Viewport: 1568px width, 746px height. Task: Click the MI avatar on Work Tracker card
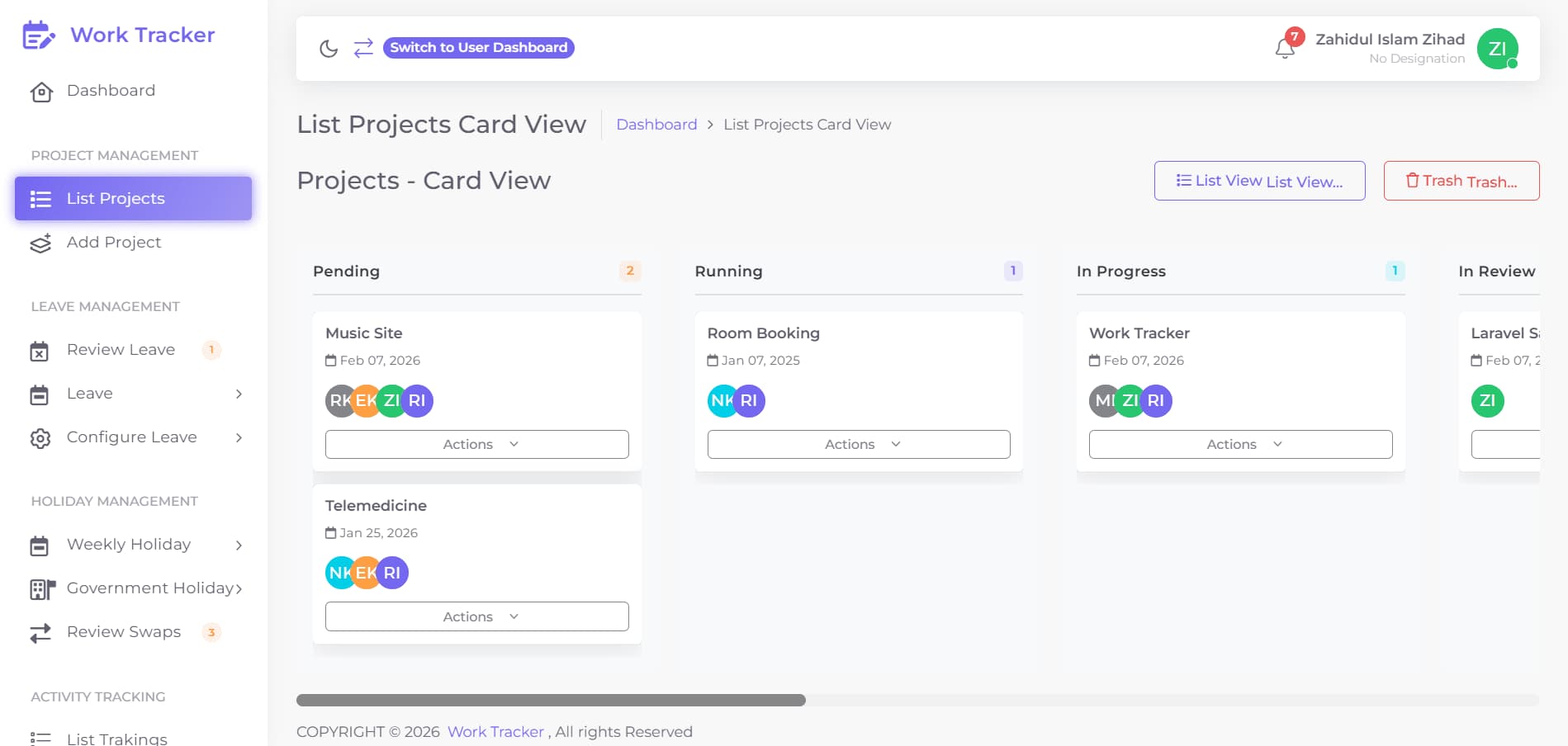[1103, 401]
